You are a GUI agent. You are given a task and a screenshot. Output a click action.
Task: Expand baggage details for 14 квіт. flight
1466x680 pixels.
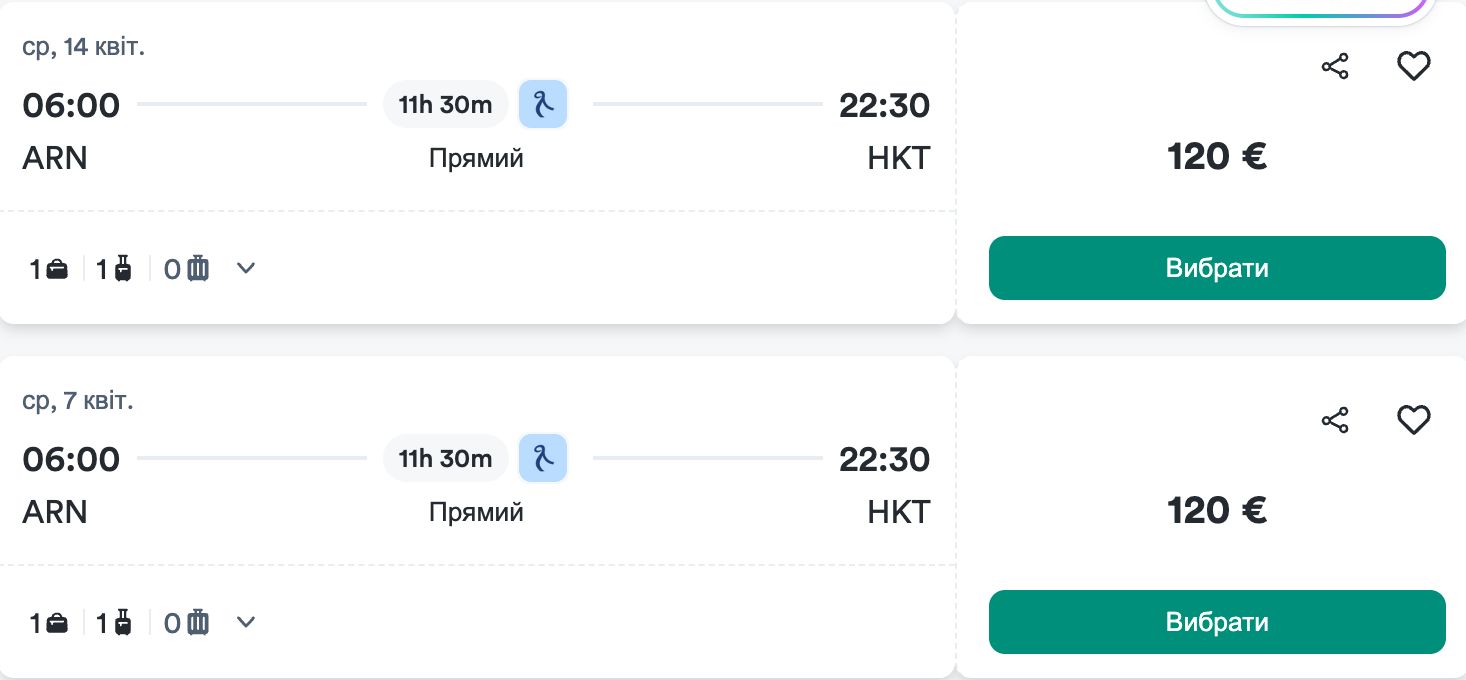(246, 268)
